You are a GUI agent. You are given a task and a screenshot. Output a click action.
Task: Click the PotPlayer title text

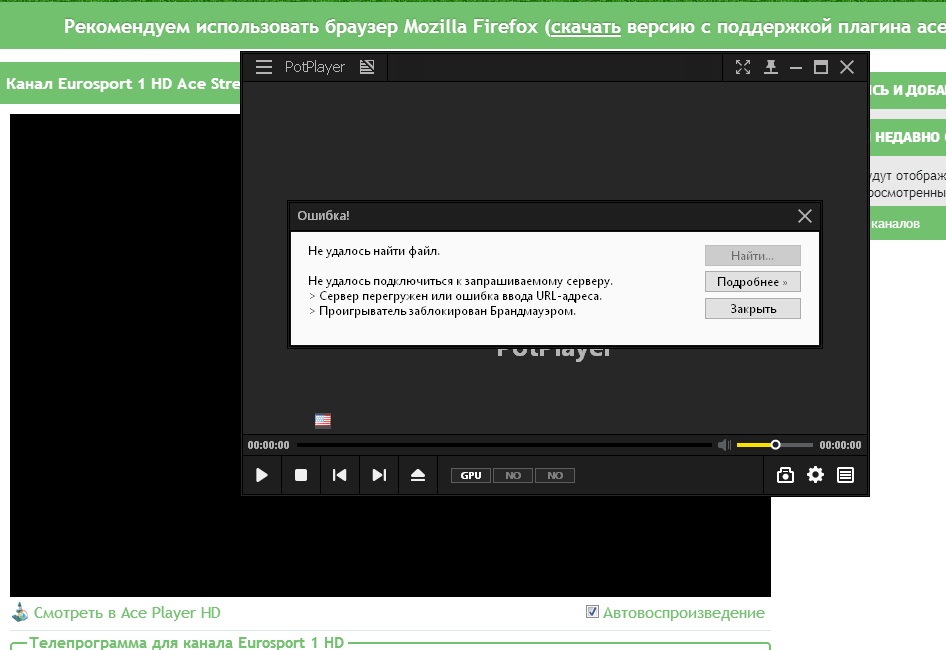tap(315, 67)
